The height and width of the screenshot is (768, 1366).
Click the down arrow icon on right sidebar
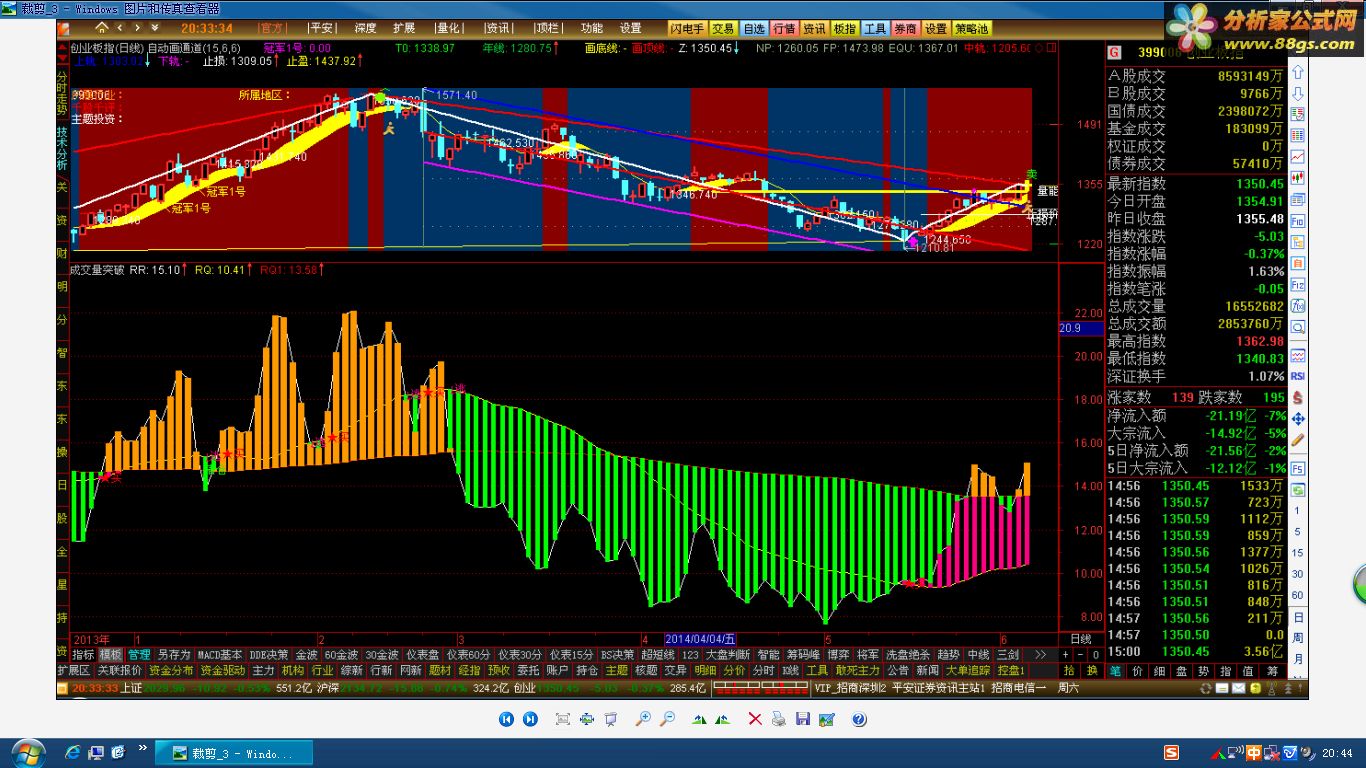click(1297, 94)
